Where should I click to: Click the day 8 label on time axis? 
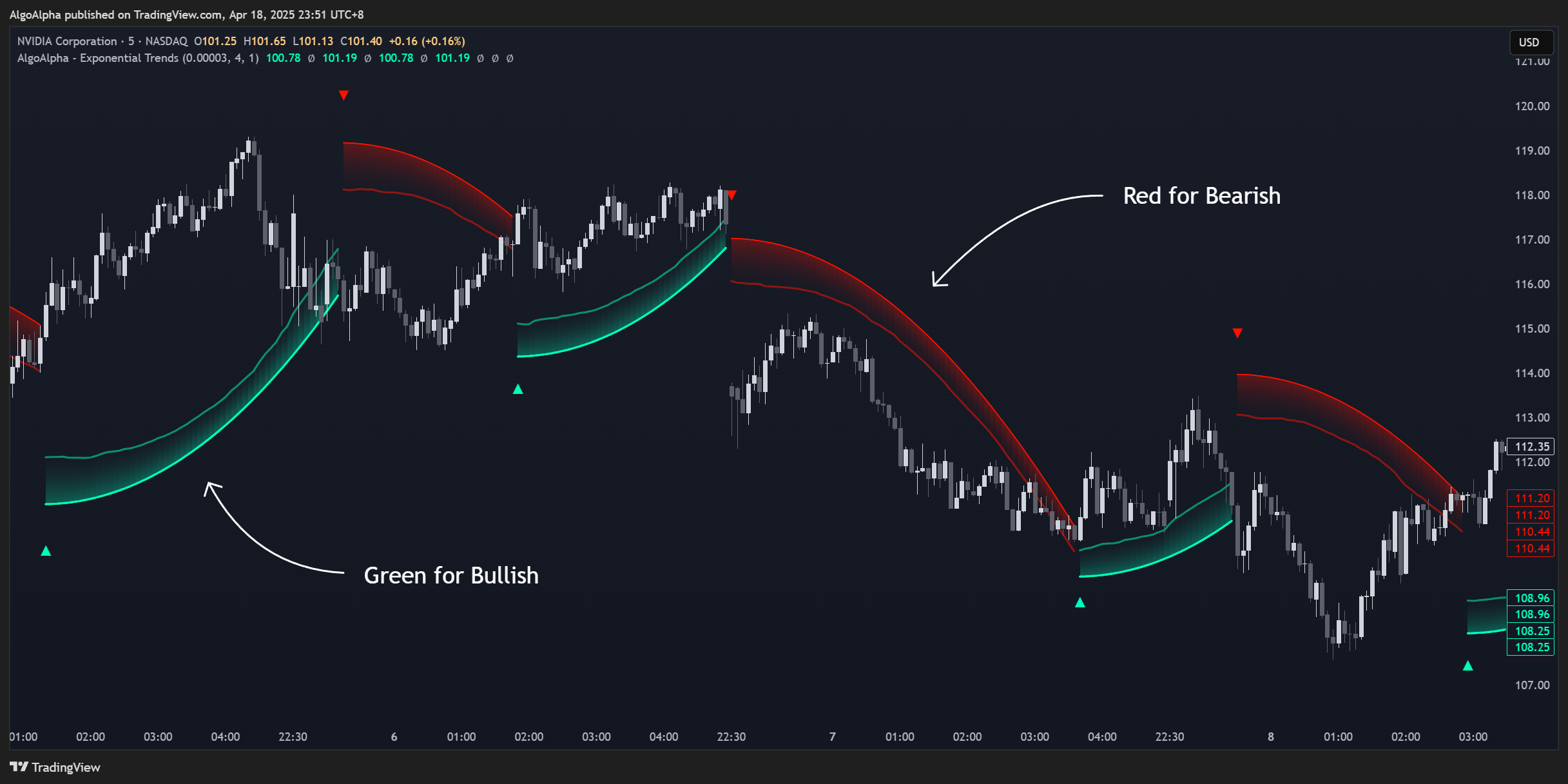(1270, 736)
